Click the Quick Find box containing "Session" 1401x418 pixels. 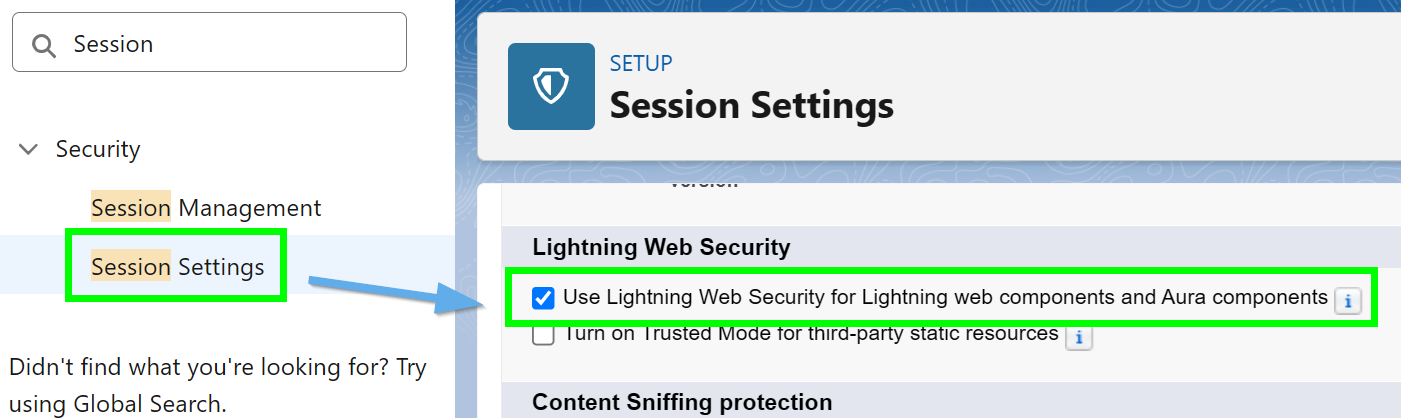pos(230,43)
